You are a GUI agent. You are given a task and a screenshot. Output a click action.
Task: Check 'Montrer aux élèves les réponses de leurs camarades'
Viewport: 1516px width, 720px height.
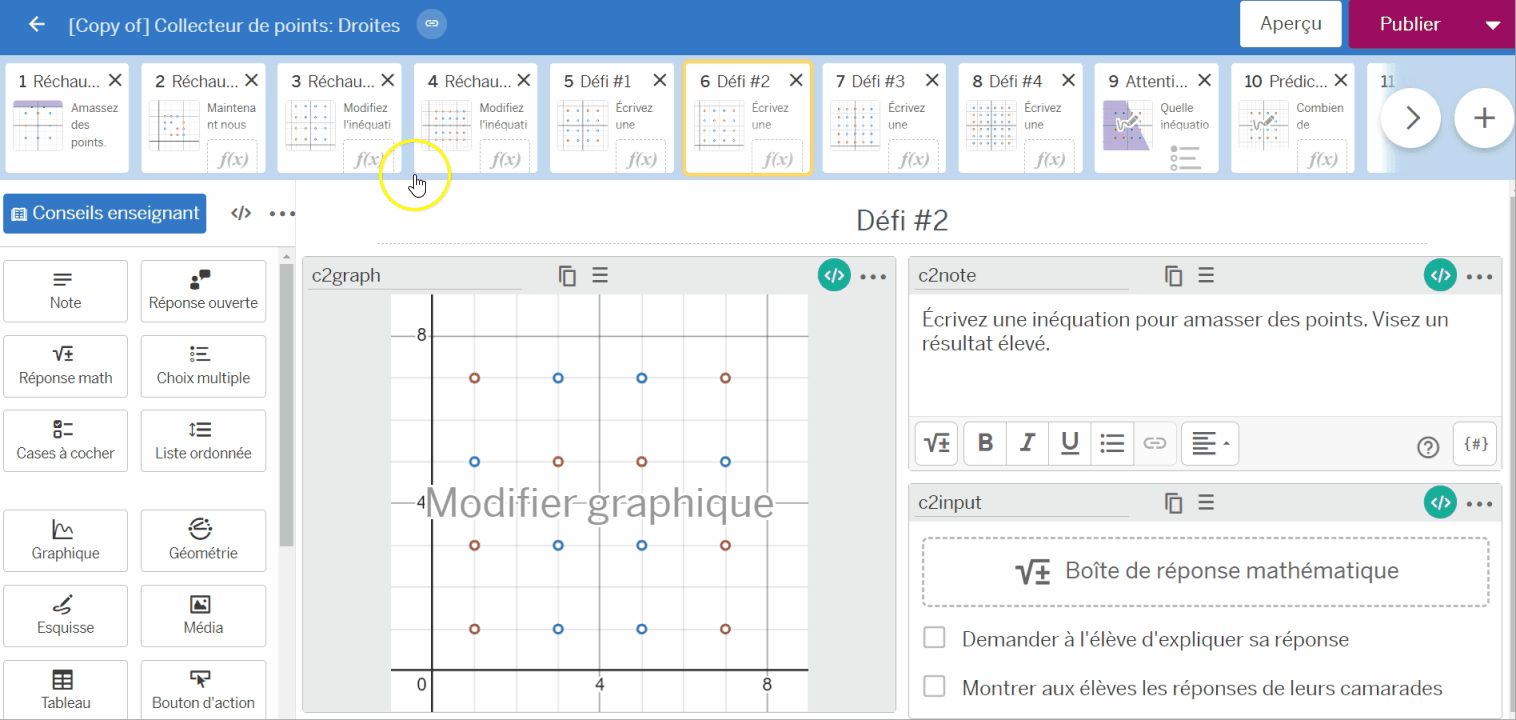(934, 686)
